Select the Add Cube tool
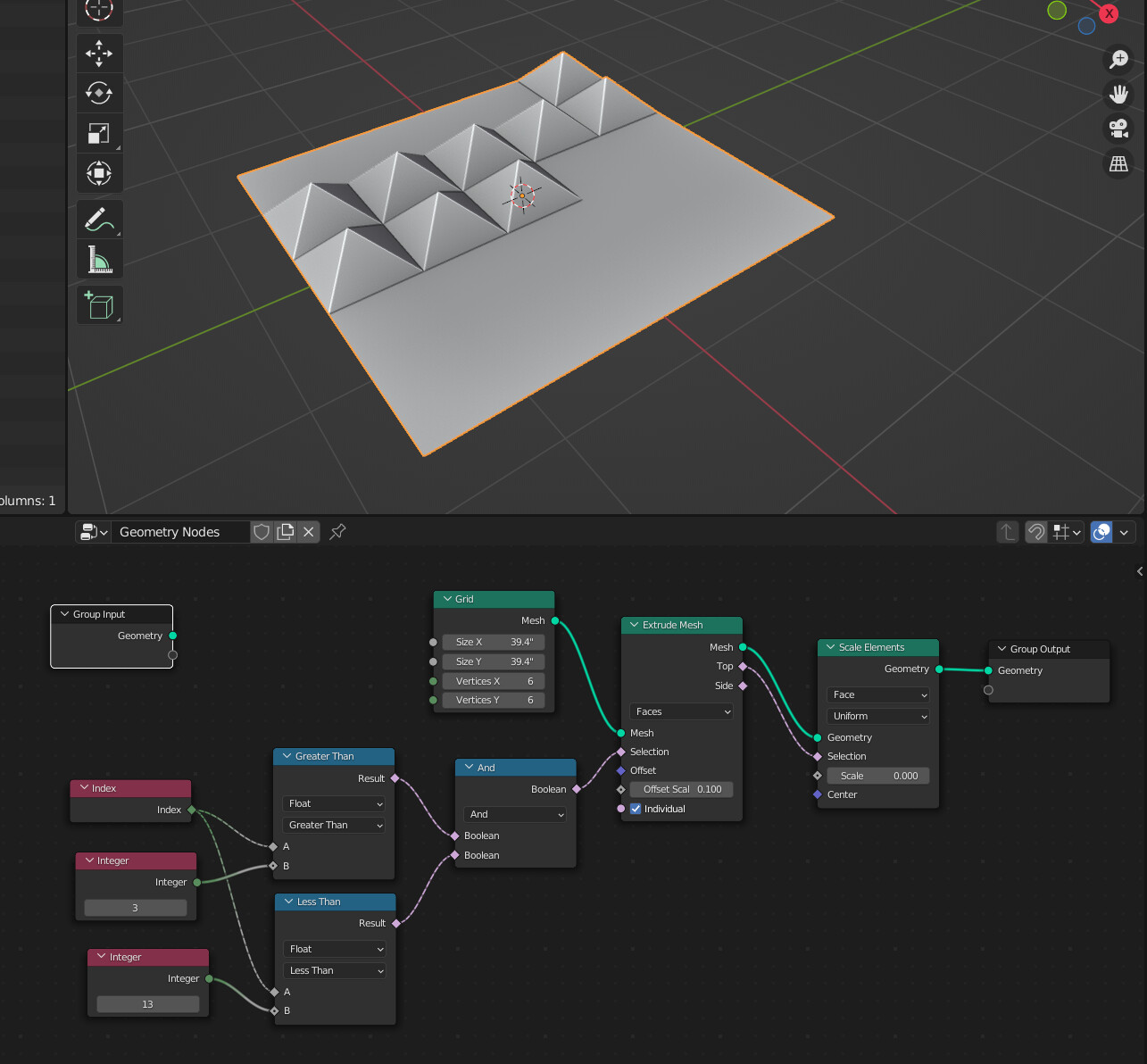 click(x=98, y=304)
